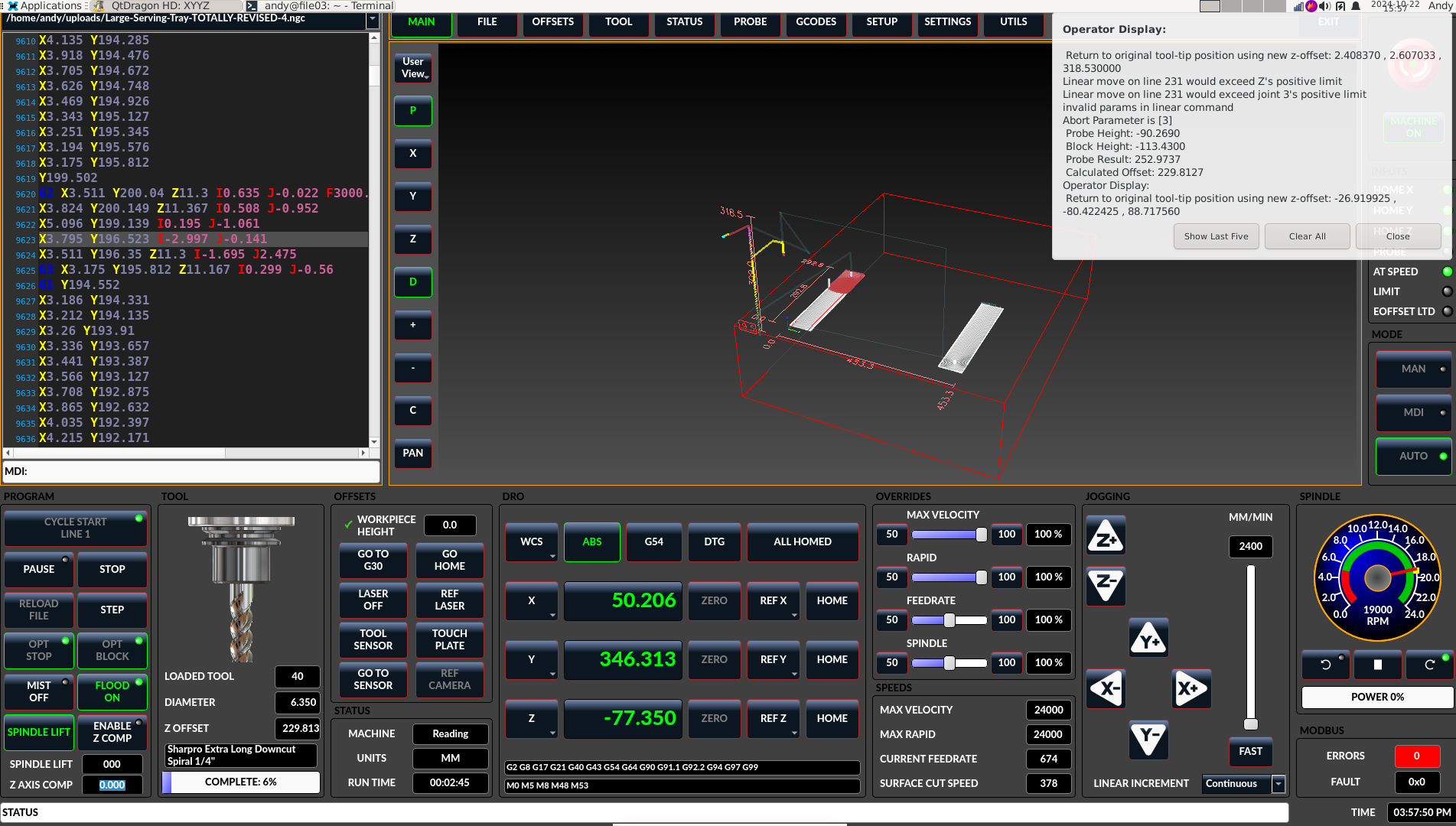The image size is (1456, 826).
Task: Click STOP program button
Action: point(112,570)
